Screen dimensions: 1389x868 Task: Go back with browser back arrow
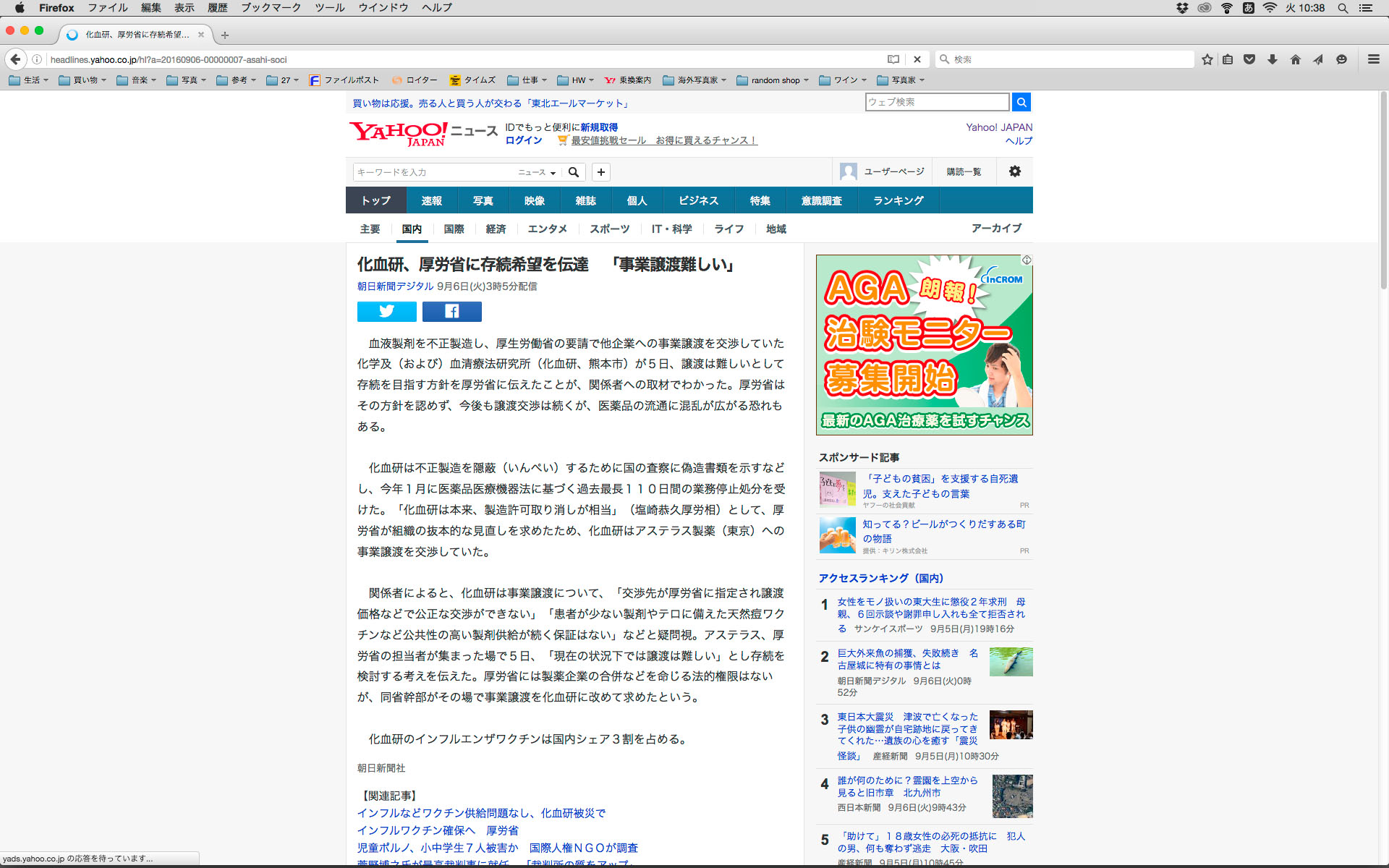click(x=15, y=59)
